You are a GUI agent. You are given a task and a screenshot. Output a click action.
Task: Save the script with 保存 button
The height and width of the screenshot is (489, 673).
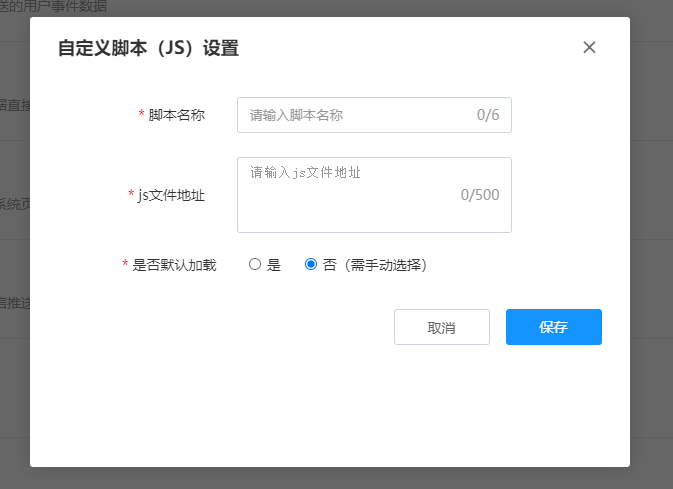point(553,327)
